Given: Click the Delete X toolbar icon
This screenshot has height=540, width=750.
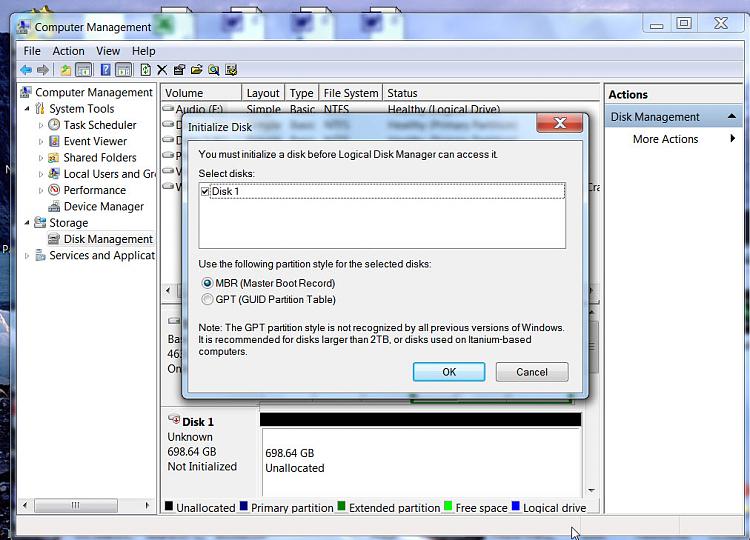Looking at the screenshot, I should tap(162, 70).
